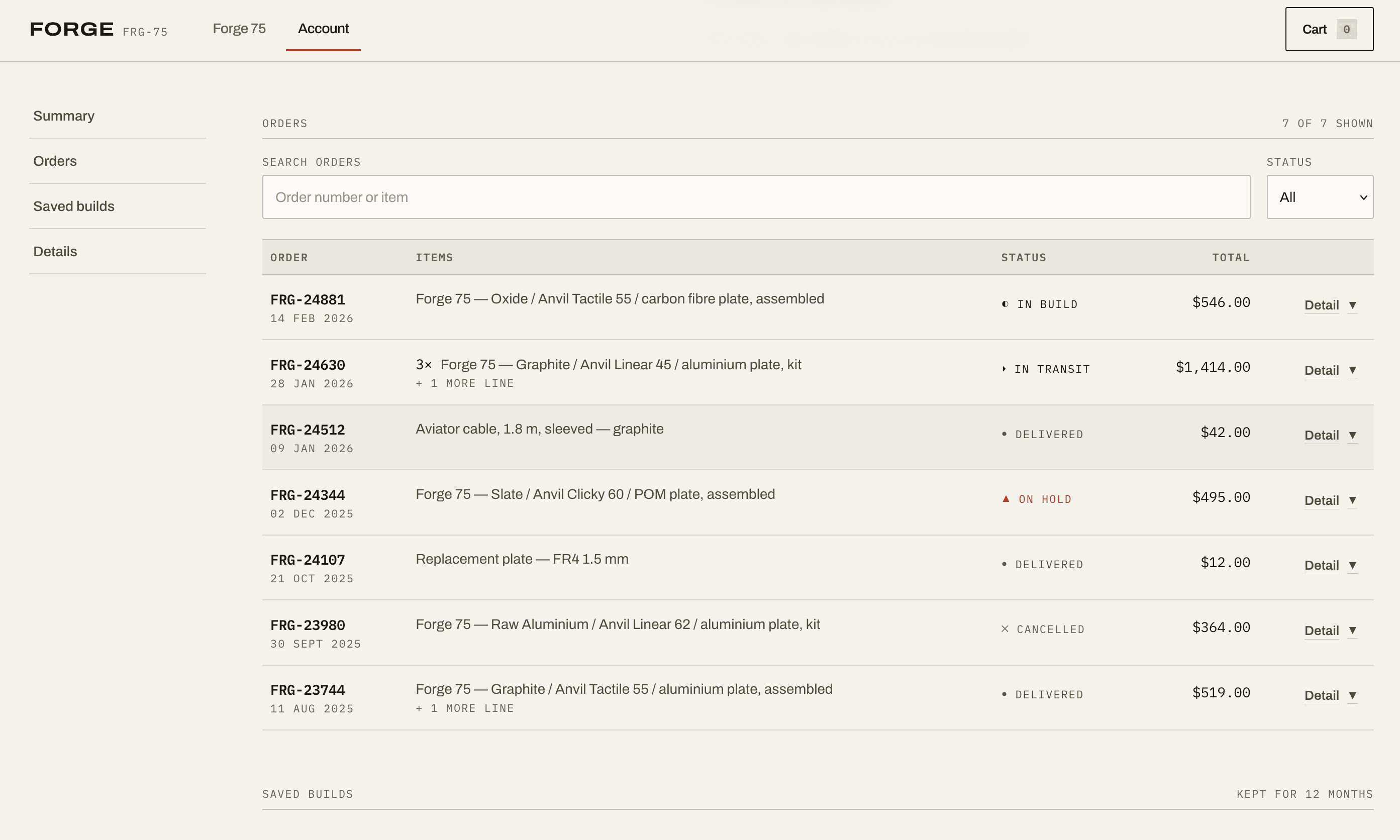The width and height of the screenshot is (1400, 840).
Task: Click the Cancelled X status icon
Action: (x=1005, y=629)
